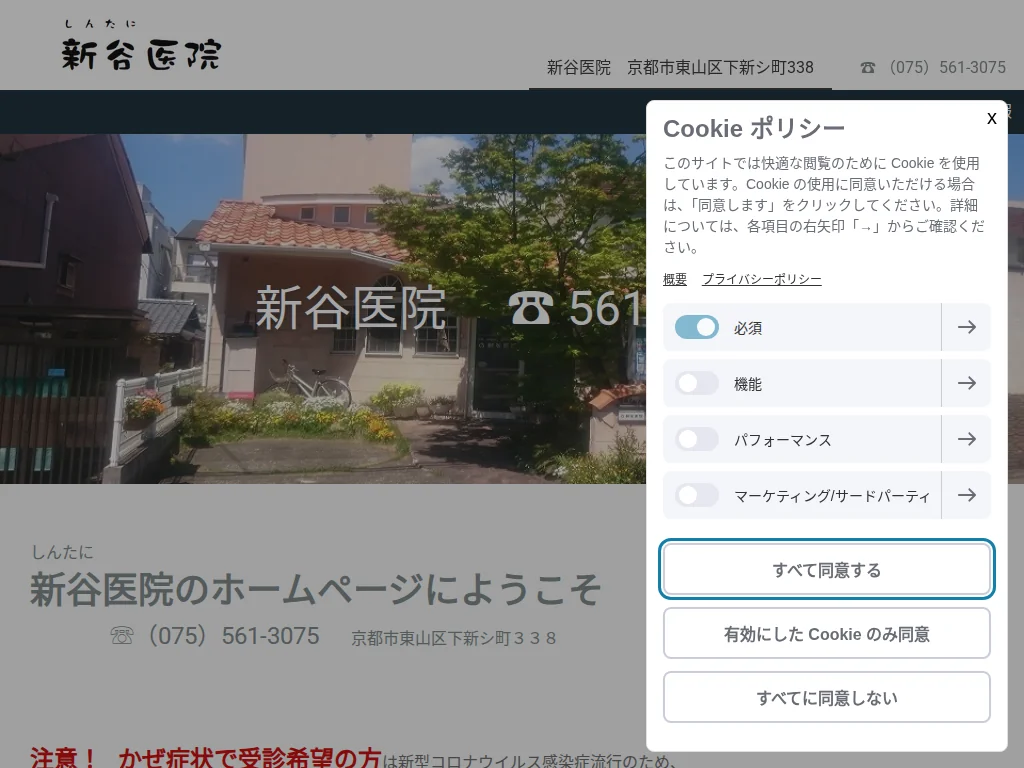Enable the マーケティング/サードパーティ toggle
This screenshot has width=1024, height=768.
[696, 495]
